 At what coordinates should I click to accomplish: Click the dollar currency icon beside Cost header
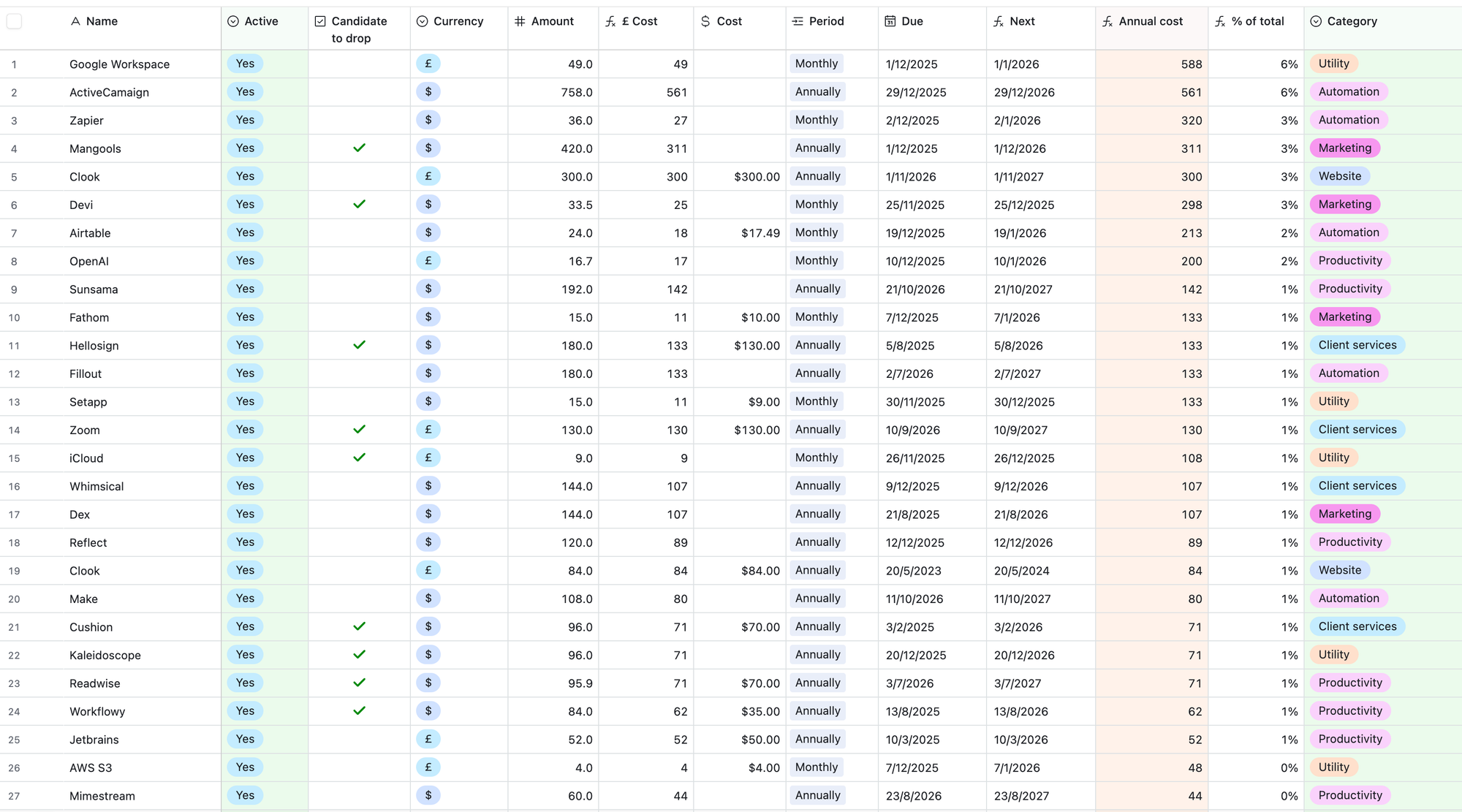point(705,21)
